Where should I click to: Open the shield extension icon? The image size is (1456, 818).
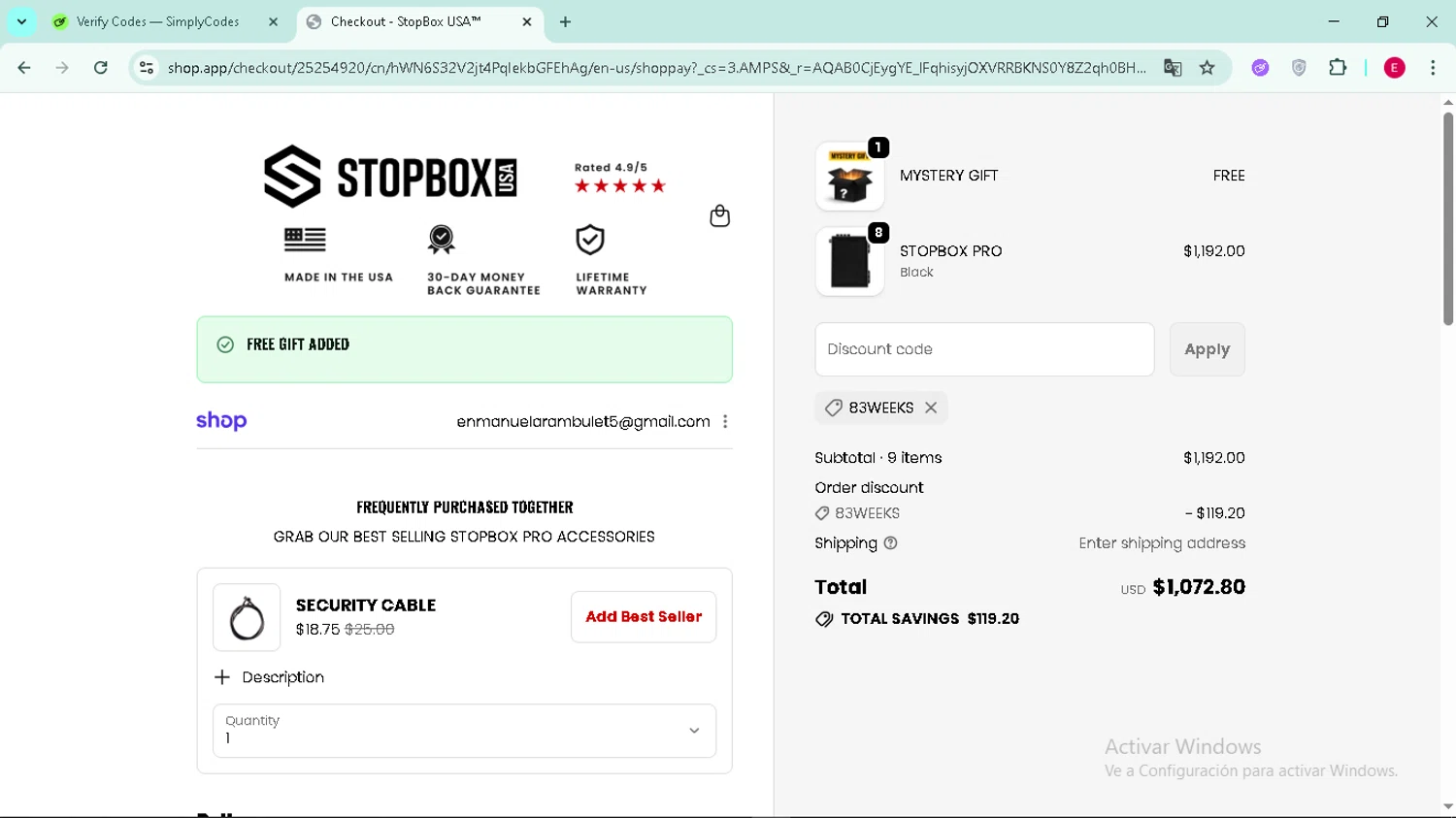pyautogui.click(x=1299, y=68)
